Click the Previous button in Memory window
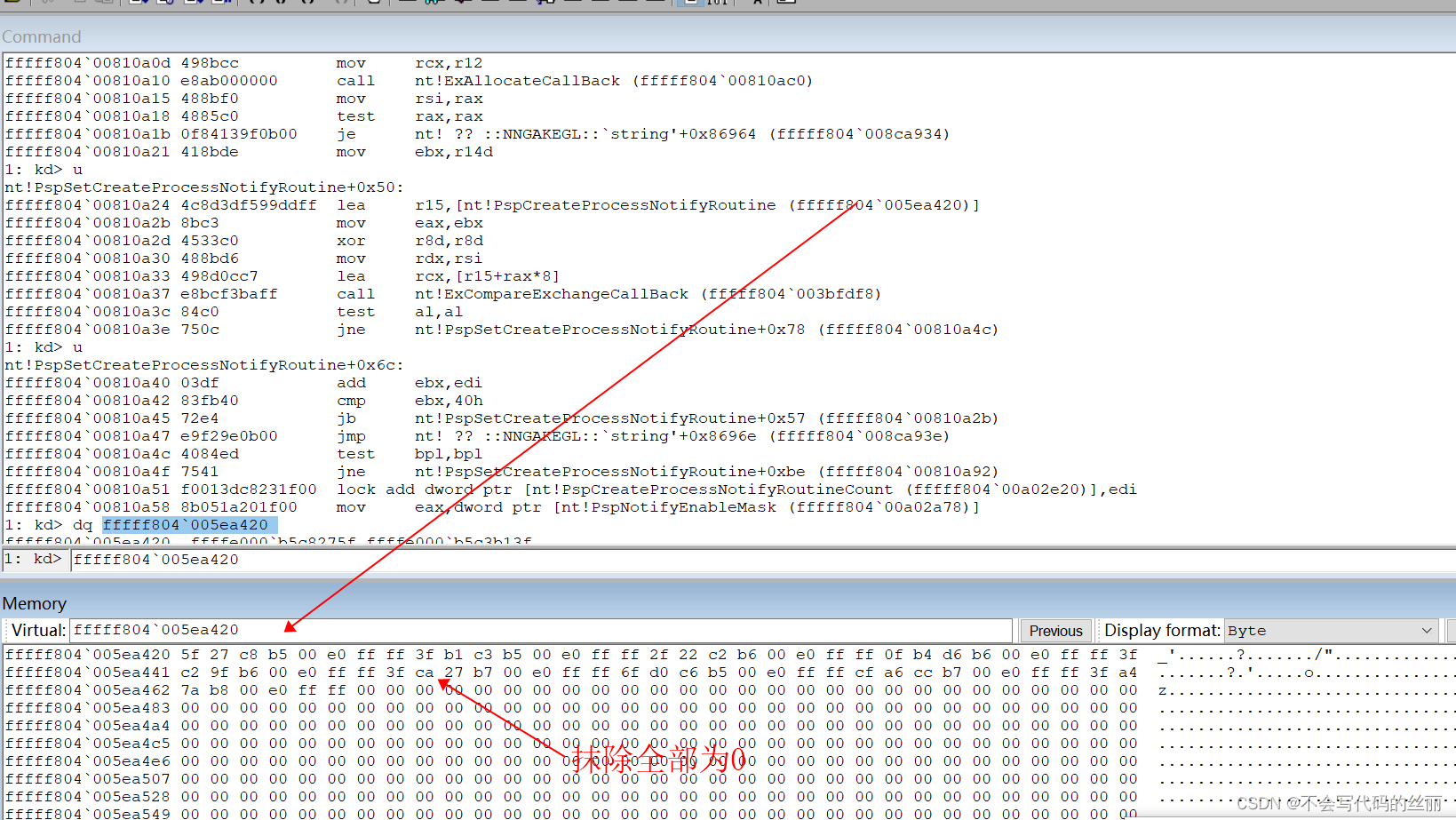 coord(1055,631)
